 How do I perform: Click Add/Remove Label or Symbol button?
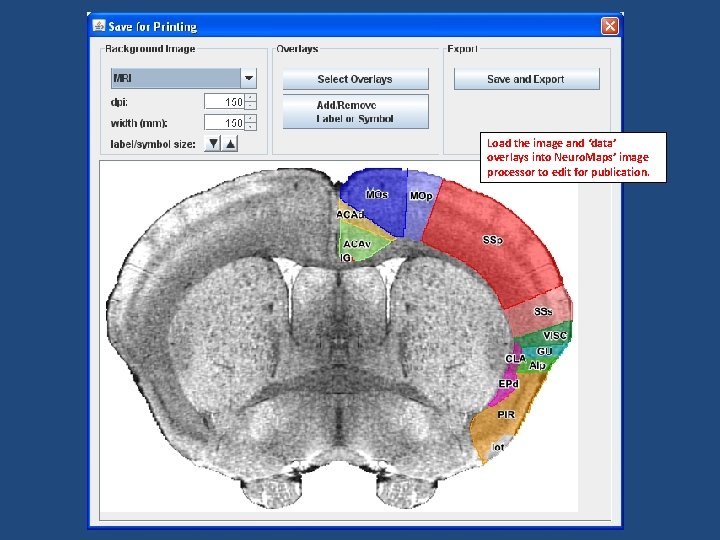(355, 112)
